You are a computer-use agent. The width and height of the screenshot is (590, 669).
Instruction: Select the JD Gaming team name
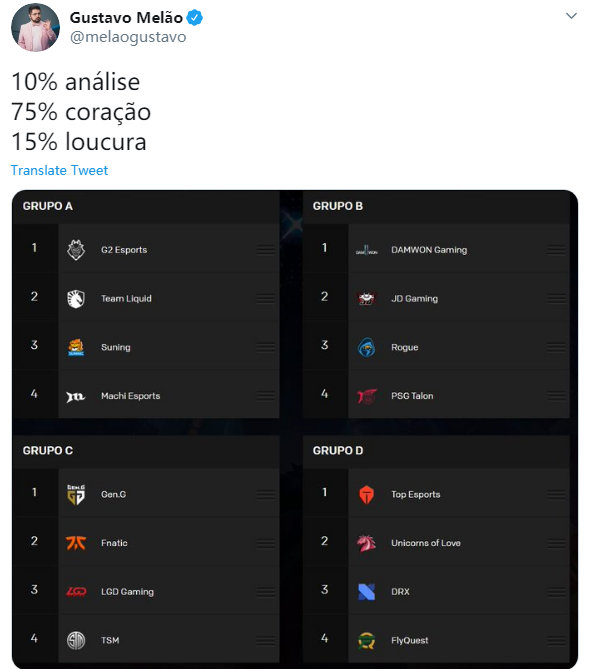pos(415,299)
